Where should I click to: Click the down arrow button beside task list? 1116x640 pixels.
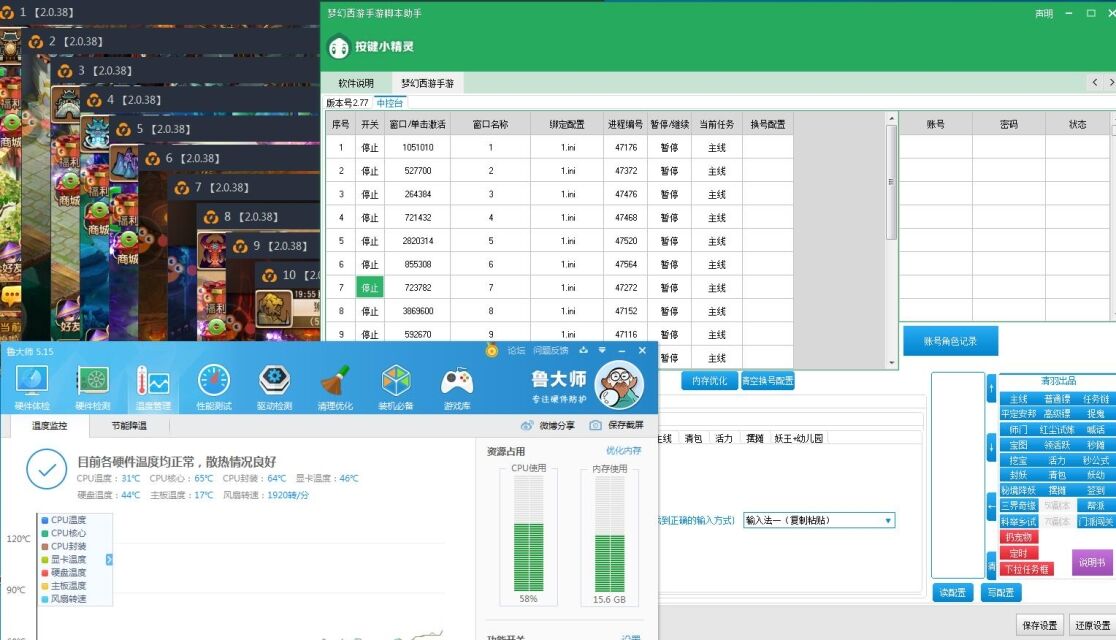click(991, 448)
